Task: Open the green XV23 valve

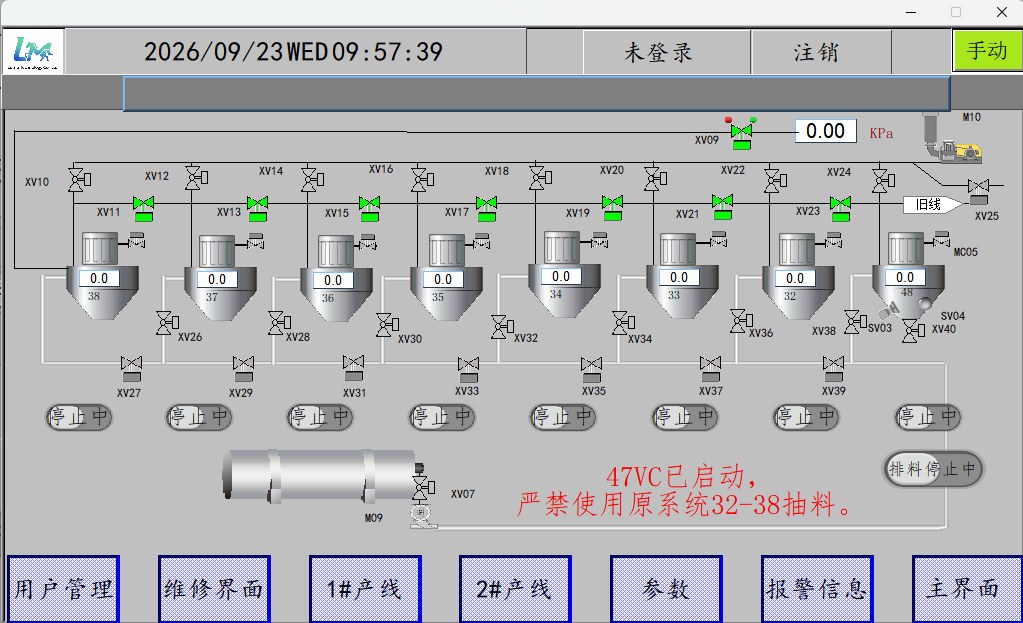Action: (x=840, y=209)
